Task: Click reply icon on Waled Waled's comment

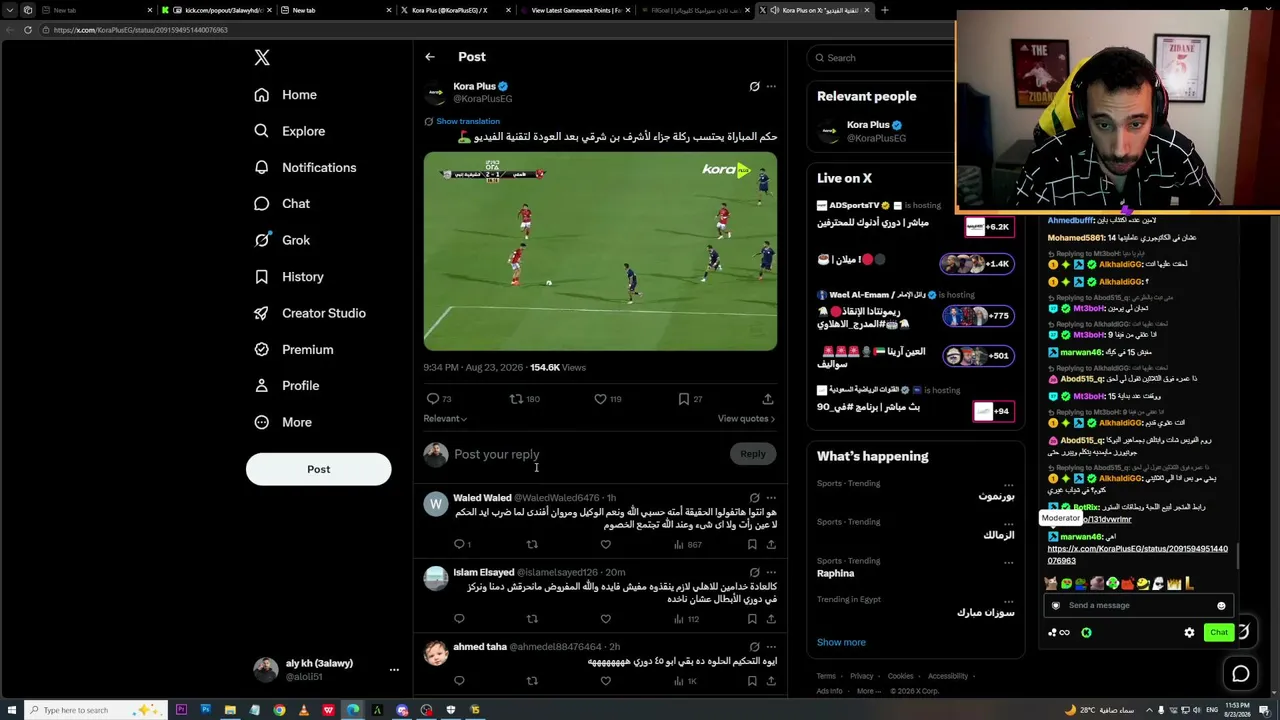Action: [462, 545]
